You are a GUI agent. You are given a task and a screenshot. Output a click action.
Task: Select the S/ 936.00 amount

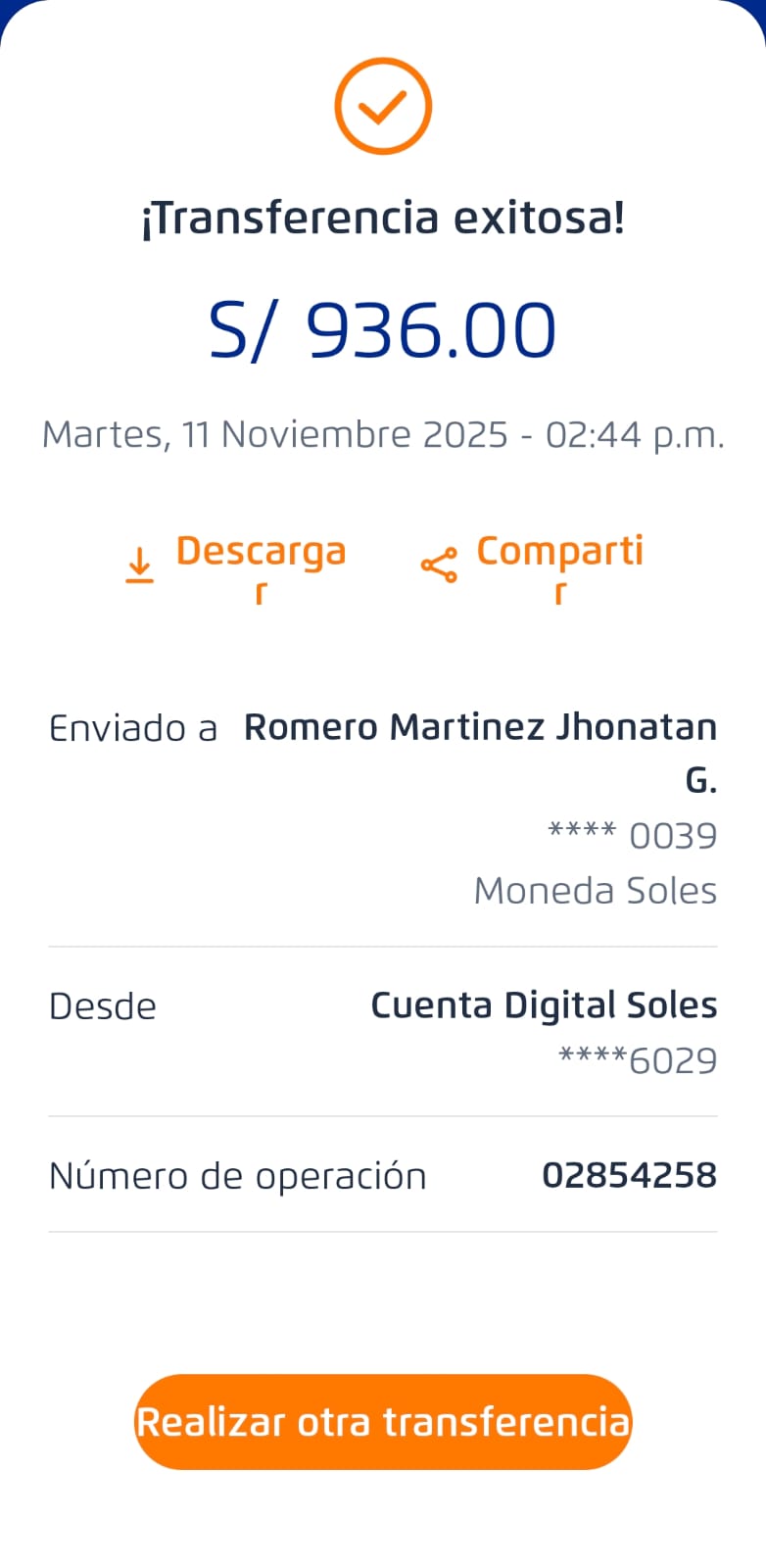point(383,330)
